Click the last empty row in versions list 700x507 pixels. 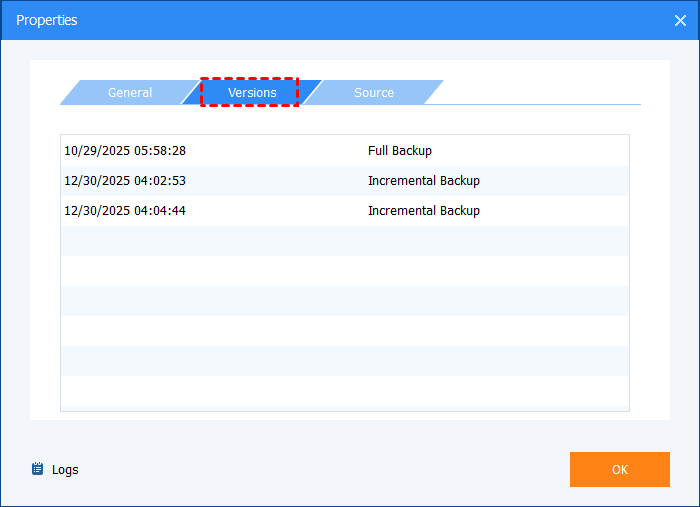(x=344, y=392)
